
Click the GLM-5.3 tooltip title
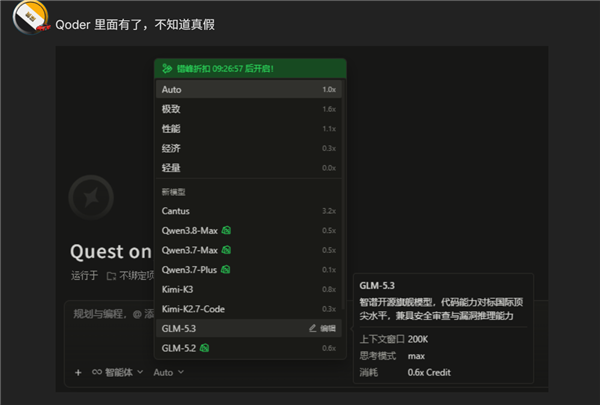377,286
